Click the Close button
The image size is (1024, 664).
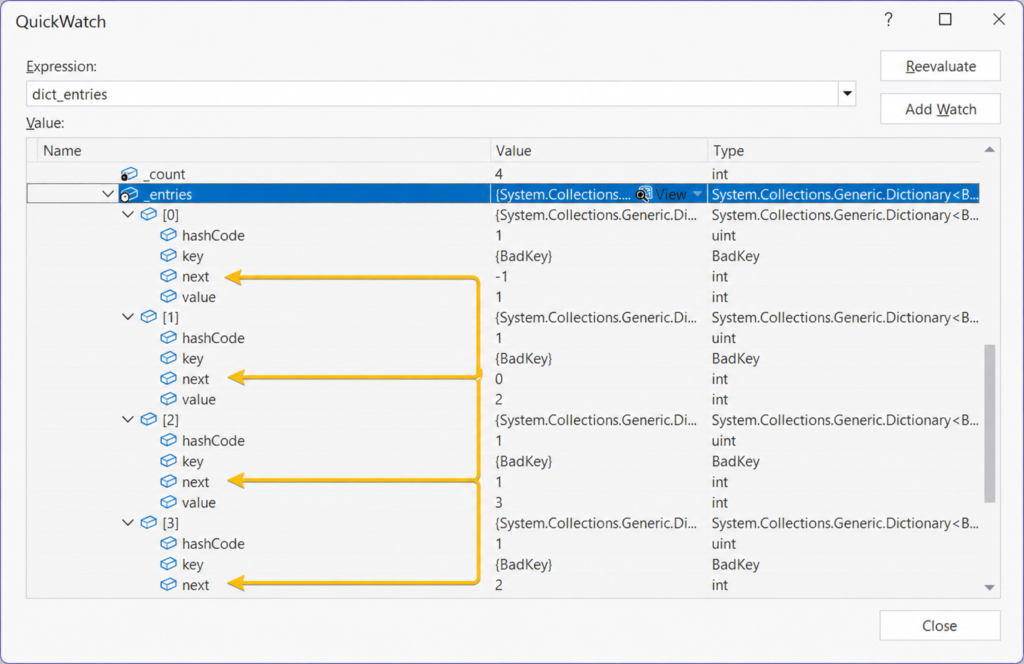click(x=940, y=625)
